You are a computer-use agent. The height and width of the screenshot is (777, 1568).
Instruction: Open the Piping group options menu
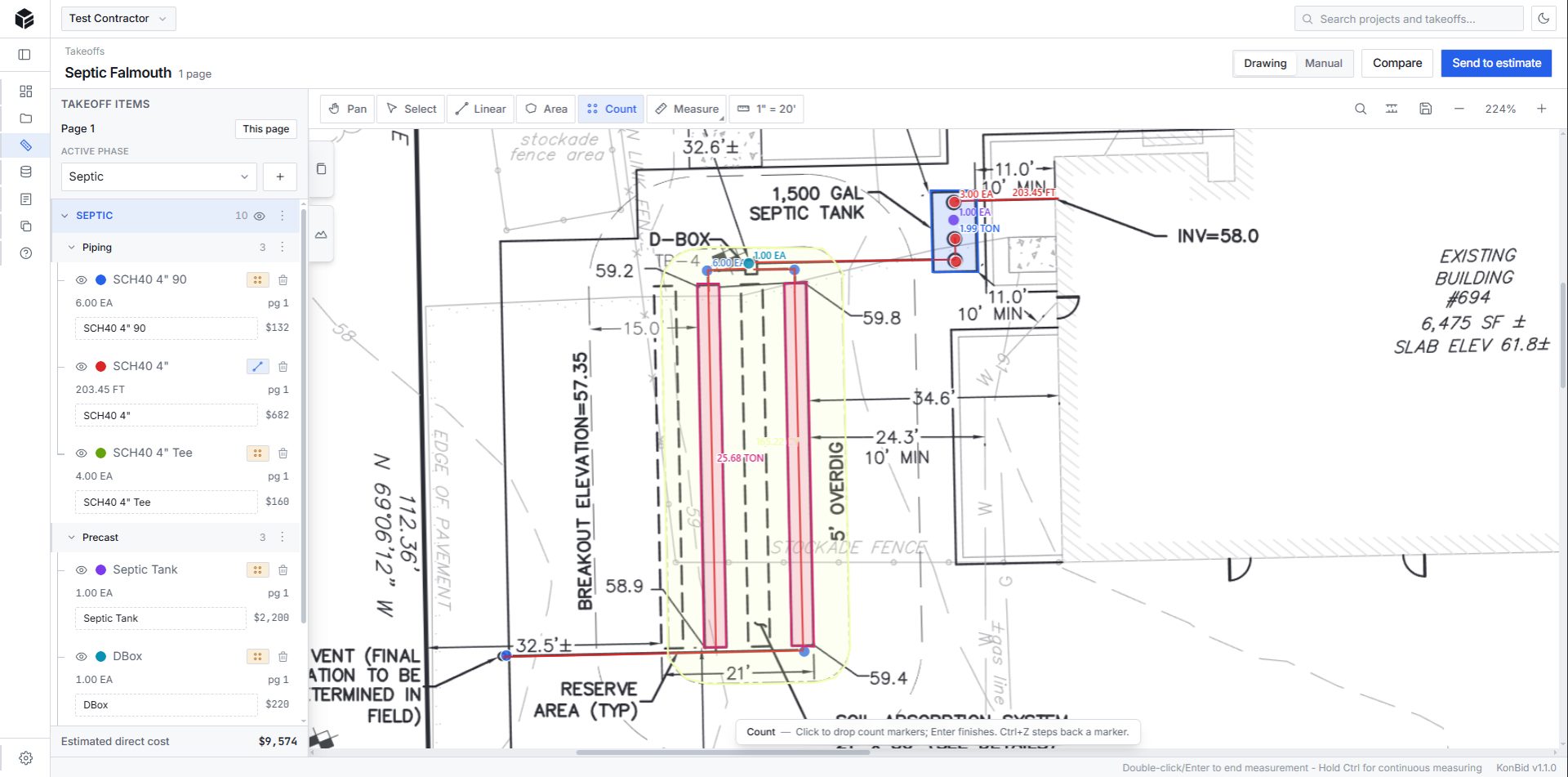click(283, 247)
